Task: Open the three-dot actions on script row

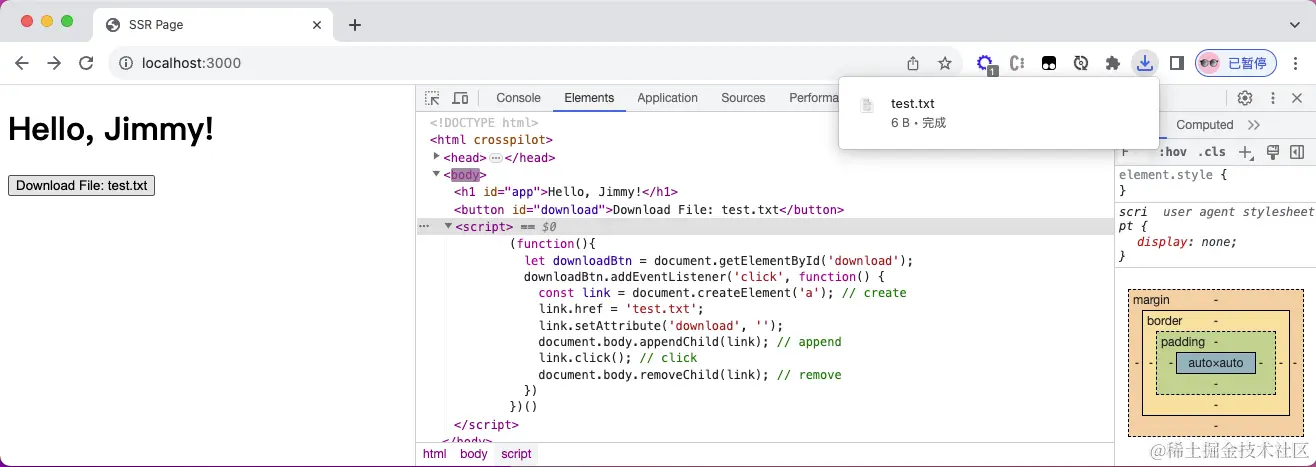Action: point(424,226)
